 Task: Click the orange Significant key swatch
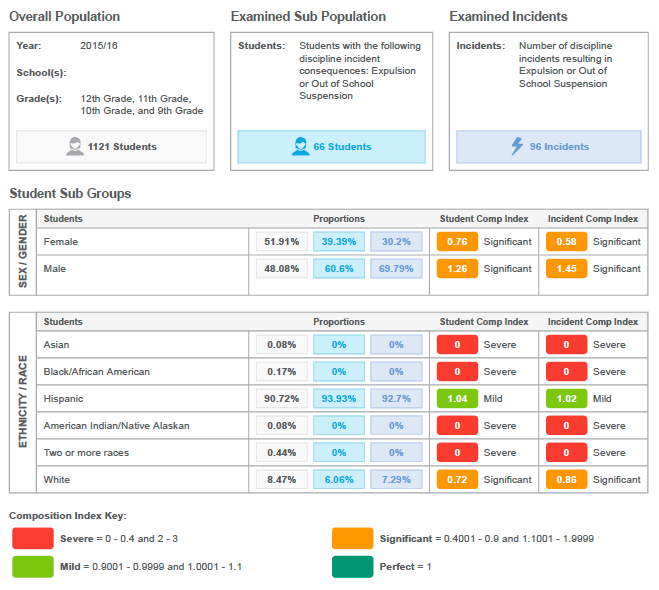tap(352, 539)
